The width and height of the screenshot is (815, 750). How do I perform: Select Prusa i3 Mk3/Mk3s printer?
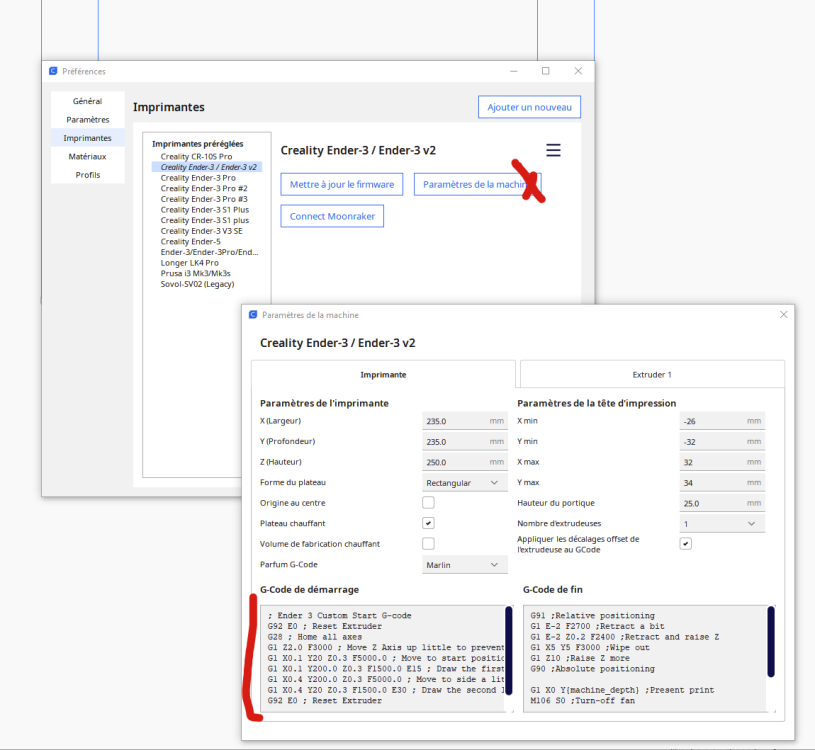coord(195,273)
